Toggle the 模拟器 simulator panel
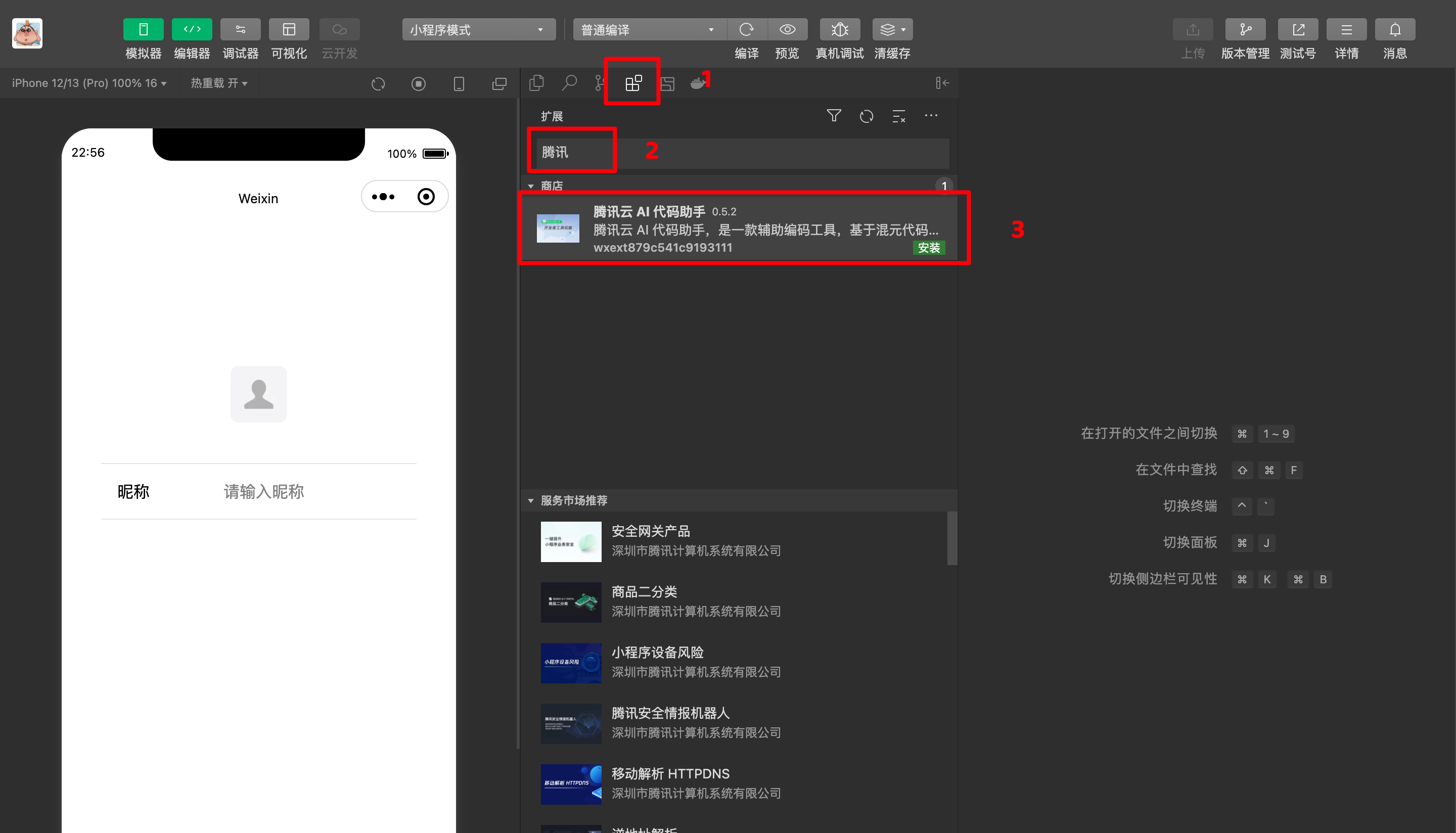Image resolution: width=1456 pixels, height=833 pixels. point(143,30)
